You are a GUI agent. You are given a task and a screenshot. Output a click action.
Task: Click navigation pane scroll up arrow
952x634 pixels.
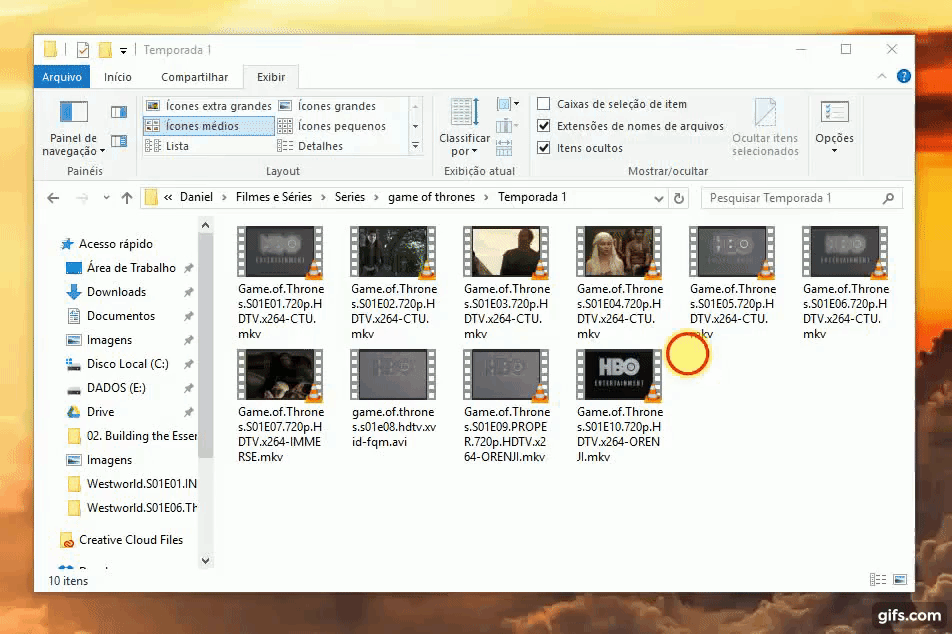point(205,226)
